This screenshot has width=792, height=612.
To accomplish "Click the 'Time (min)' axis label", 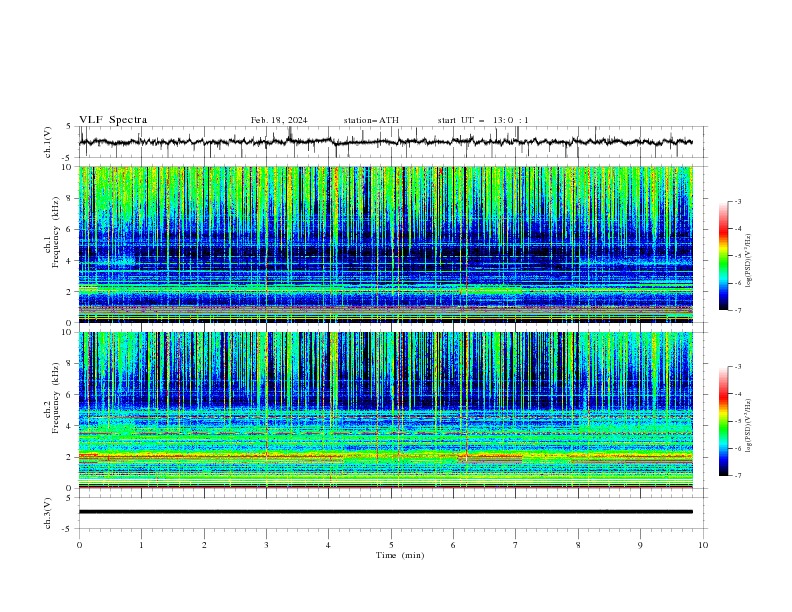I will click(x=400, y=555).
